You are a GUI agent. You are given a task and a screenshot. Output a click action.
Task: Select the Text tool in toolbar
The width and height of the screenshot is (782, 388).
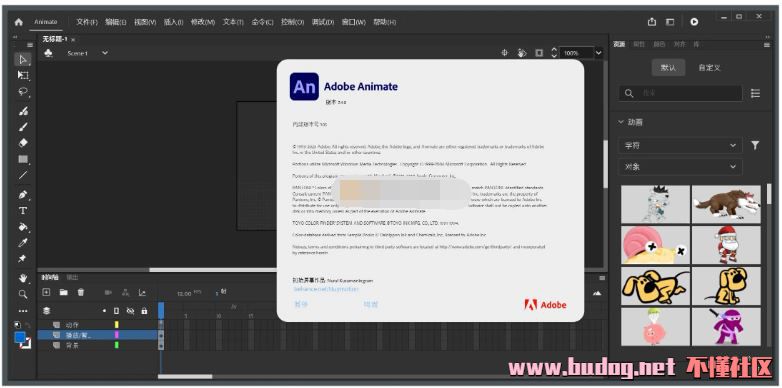[x=23, y=210]
